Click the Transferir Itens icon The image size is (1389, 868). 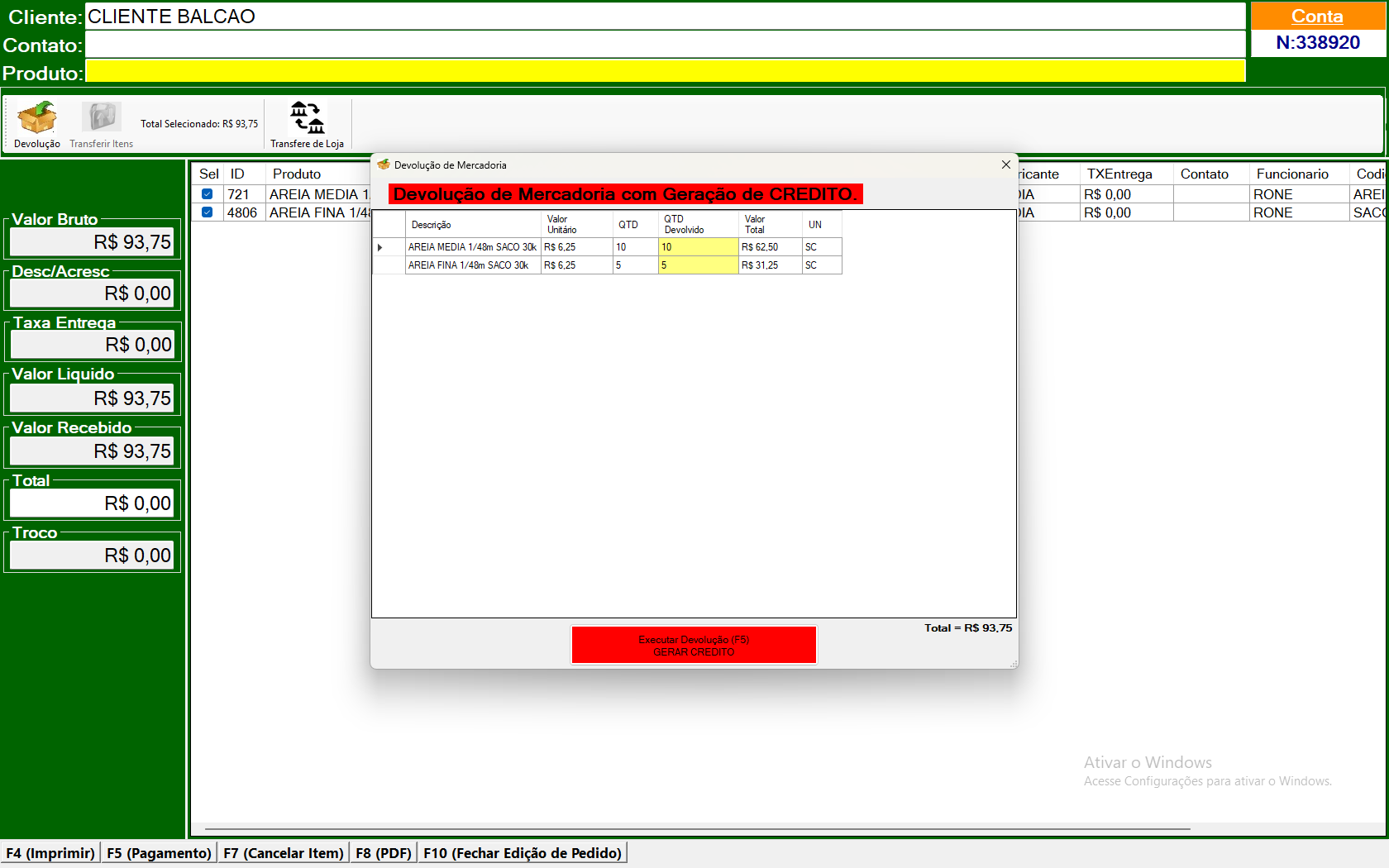click(x=101, y=118)
